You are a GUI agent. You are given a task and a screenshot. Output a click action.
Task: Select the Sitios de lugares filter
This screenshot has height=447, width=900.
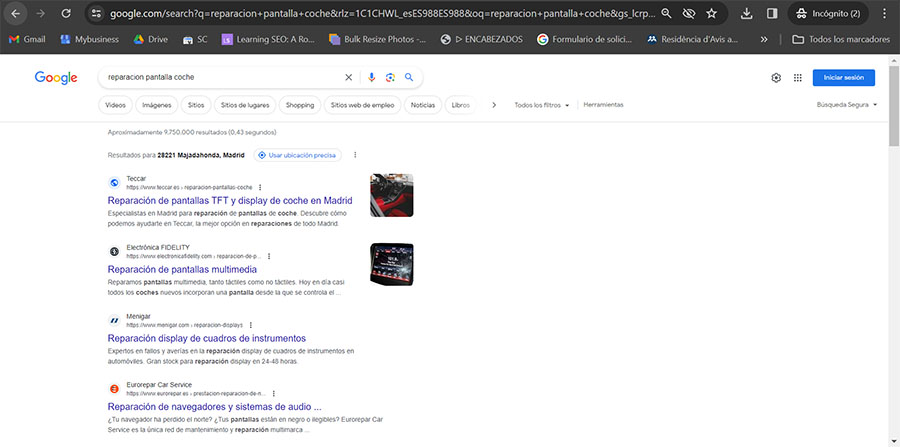[x=245, y=105]
